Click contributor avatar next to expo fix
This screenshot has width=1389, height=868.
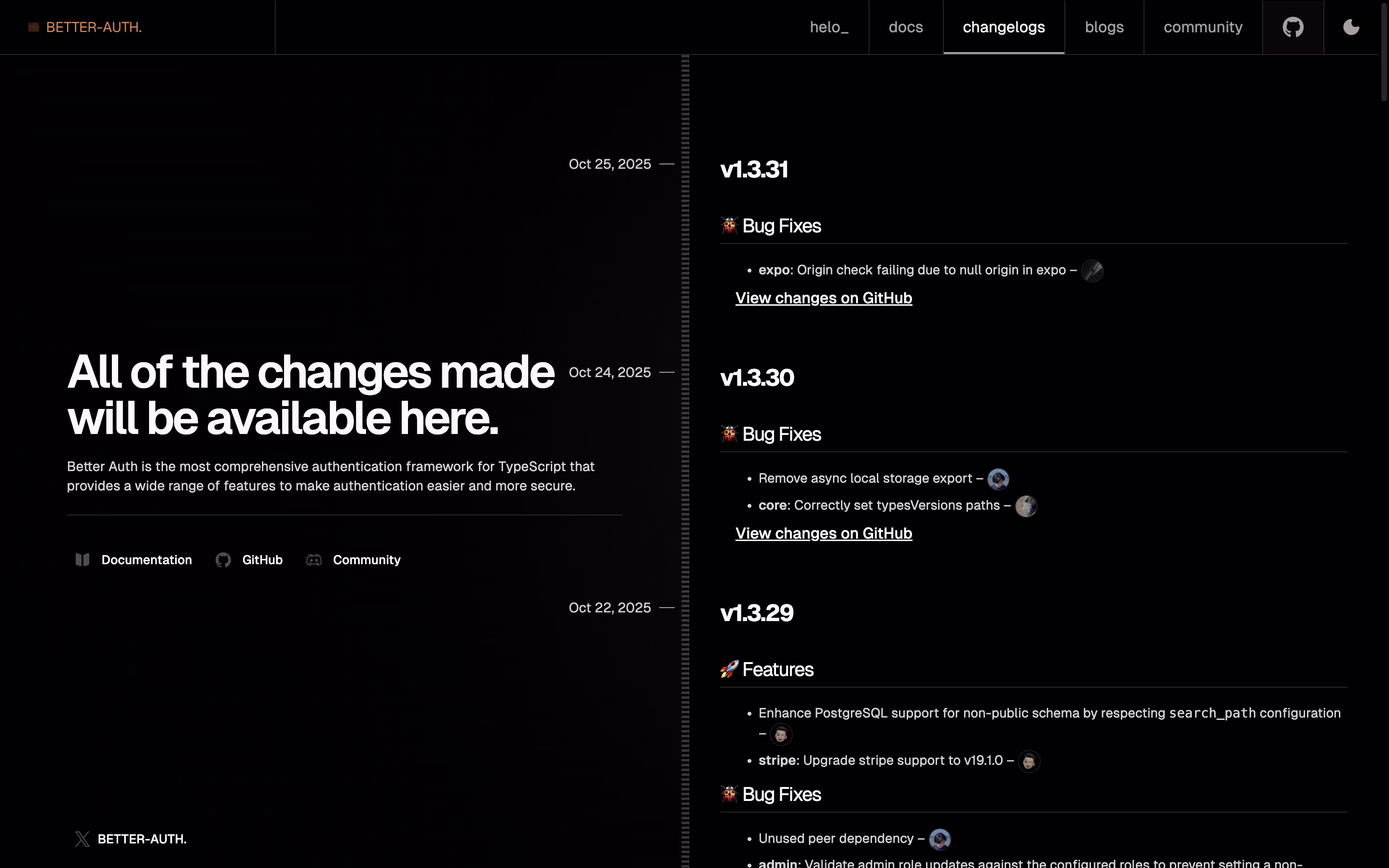1092,271
